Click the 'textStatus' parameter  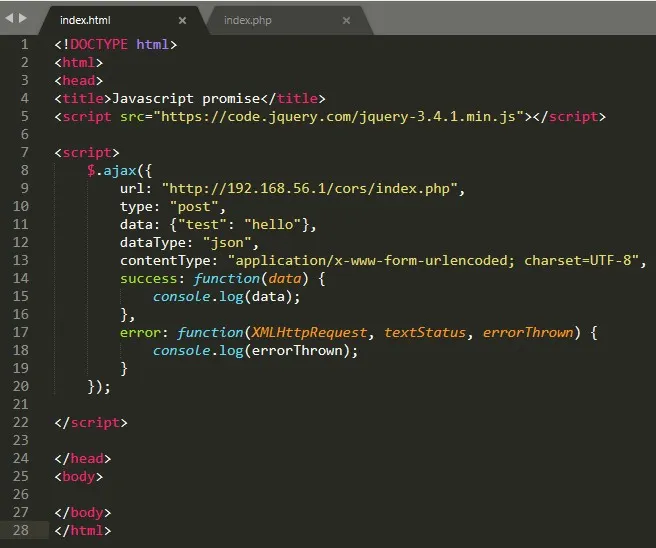tap(425, 333)
